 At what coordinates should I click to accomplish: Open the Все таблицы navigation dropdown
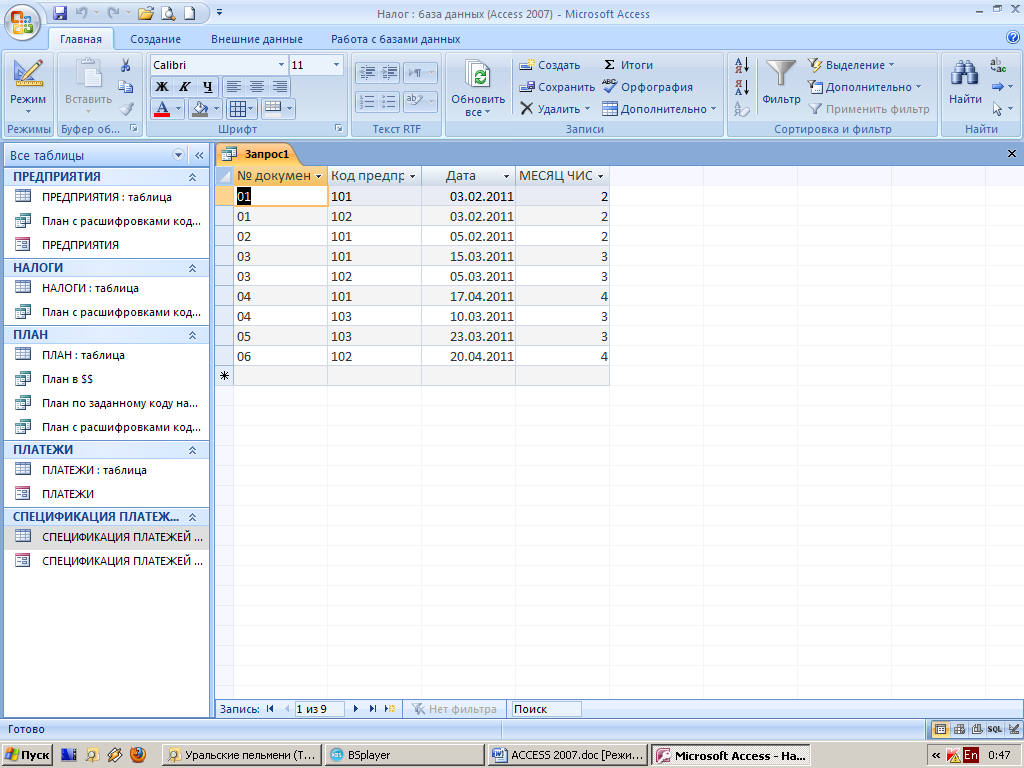tap(178, 155)
